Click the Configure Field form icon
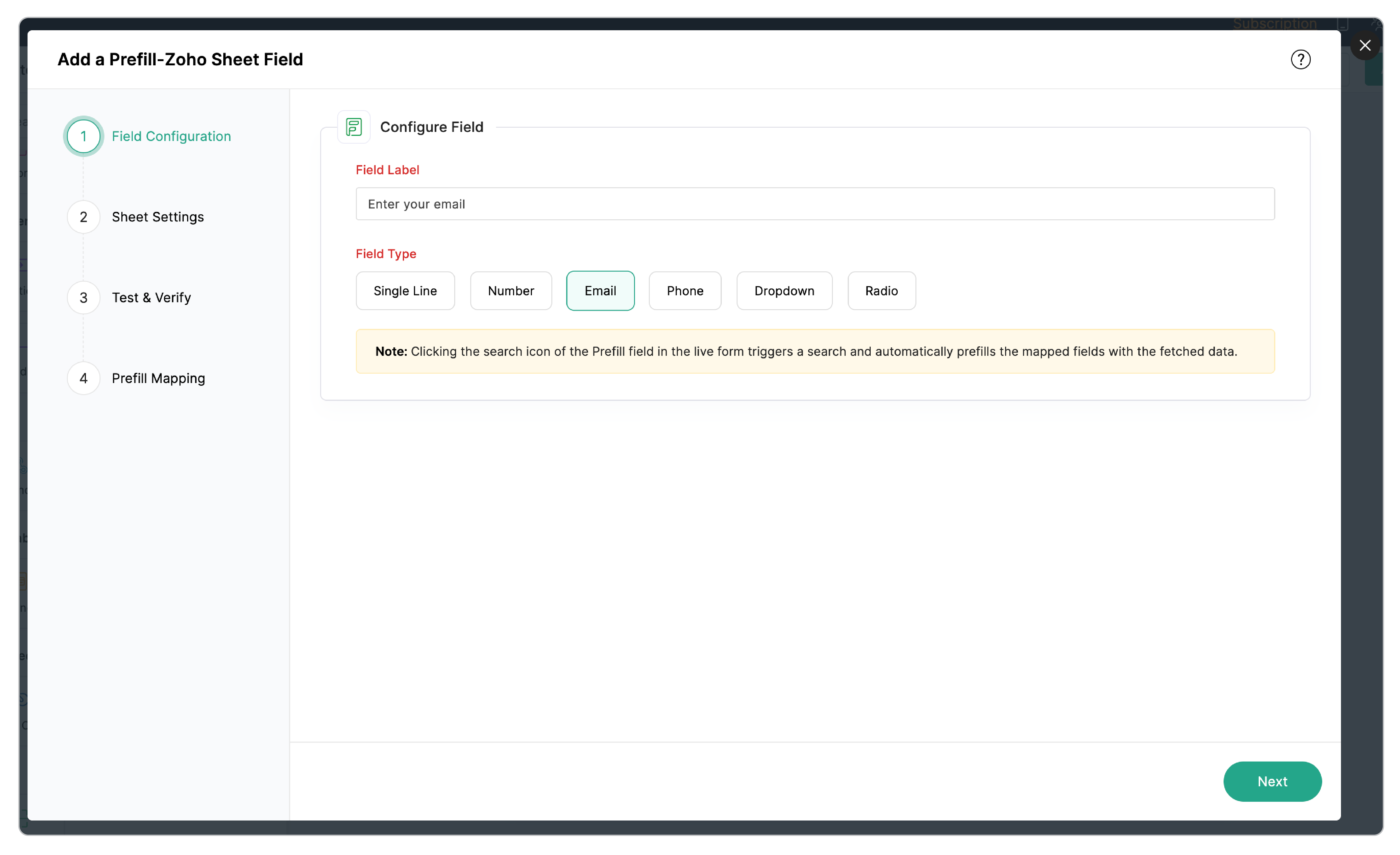Screen dimensions: 1400x855 click(353, 127)
